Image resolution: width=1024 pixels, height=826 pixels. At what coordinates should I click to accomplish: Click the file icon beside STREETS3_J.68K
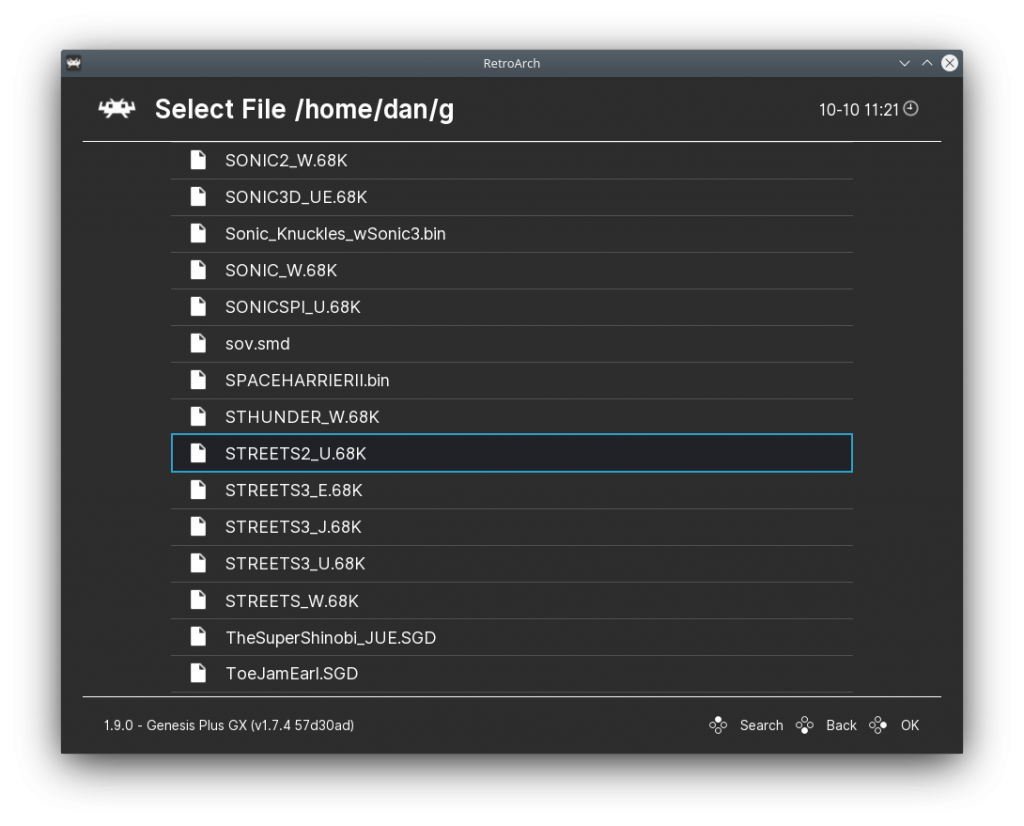tap(198, 526)
